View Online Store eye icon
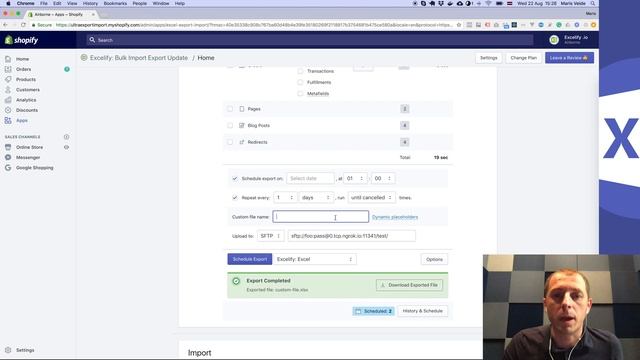This screenshot has width=640, height=360. tap(66, 147)
